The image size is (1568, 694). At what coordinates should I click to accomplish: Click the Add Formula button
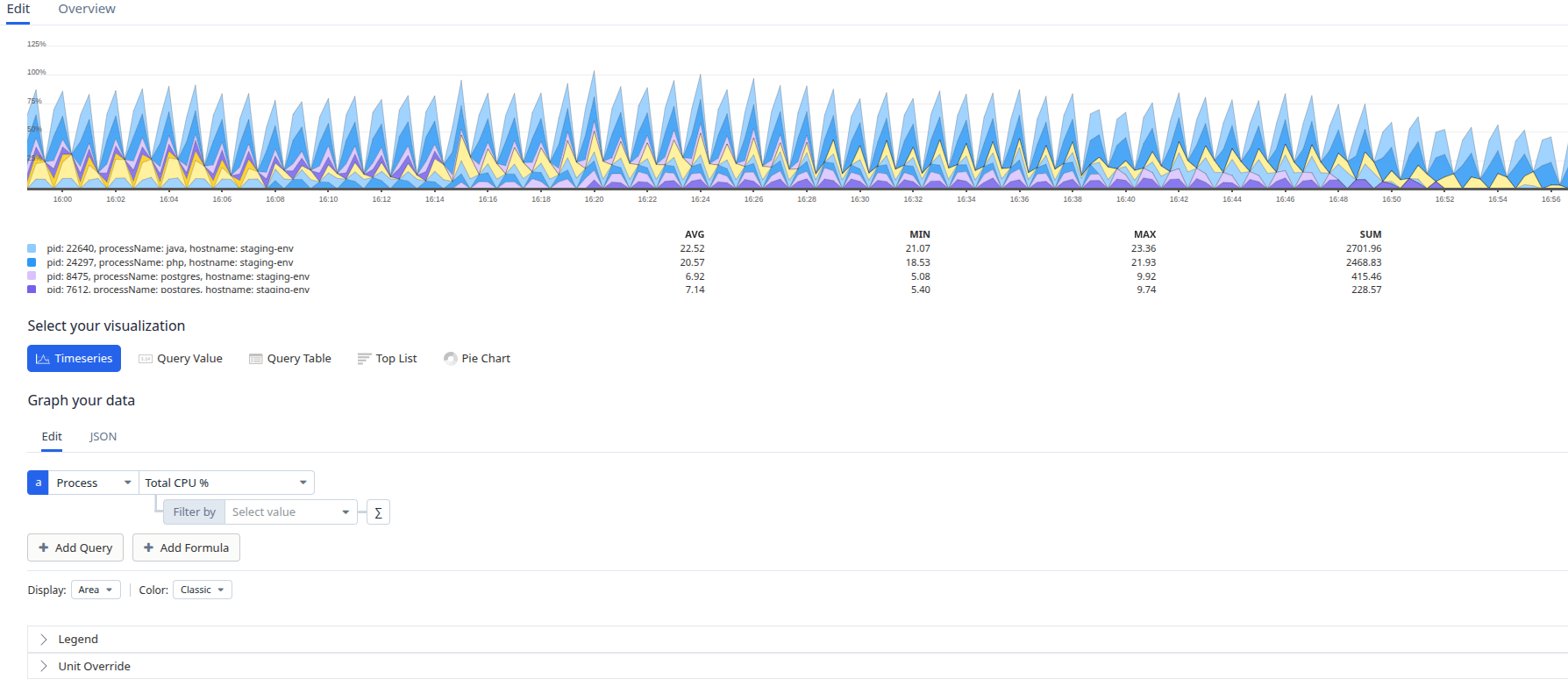186,547
